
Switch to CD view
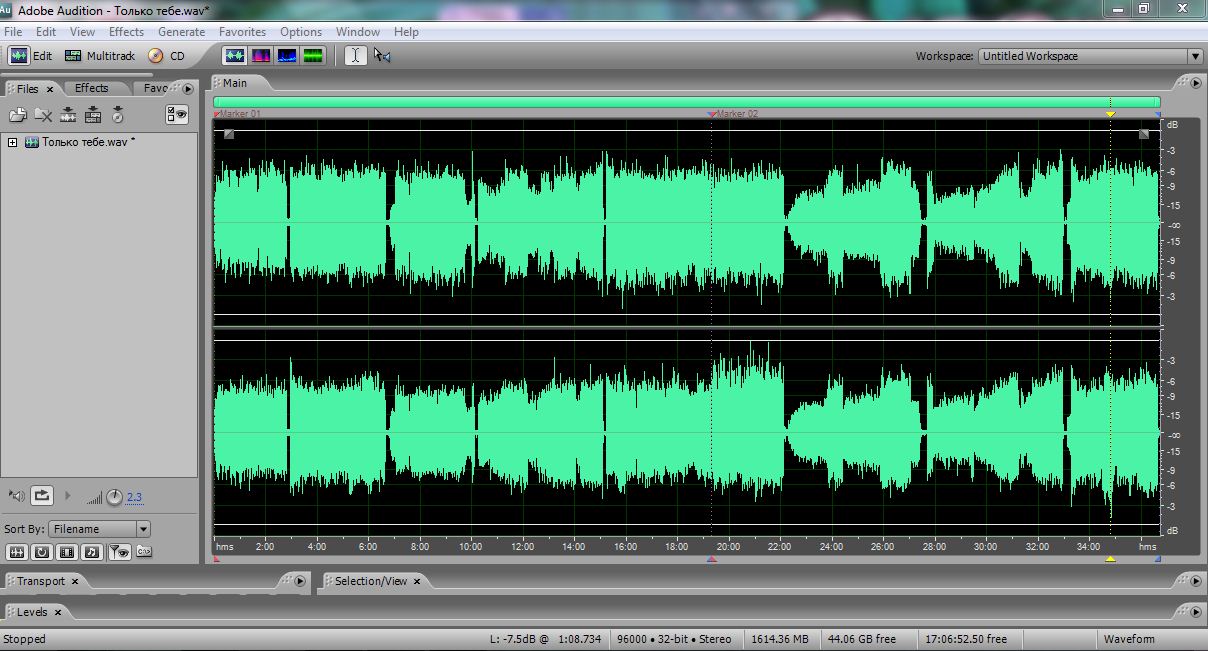(x=167, y=56)
